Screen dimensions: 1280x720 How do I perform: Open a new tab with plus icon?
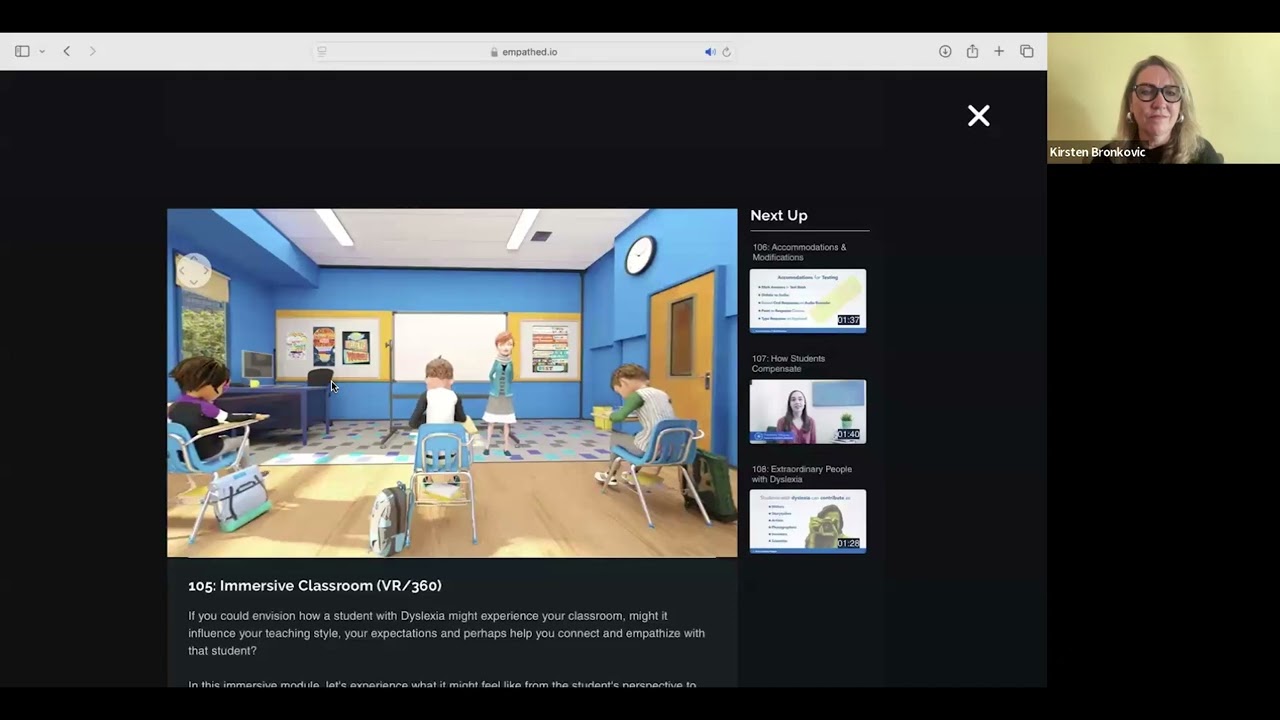point(999,51)
